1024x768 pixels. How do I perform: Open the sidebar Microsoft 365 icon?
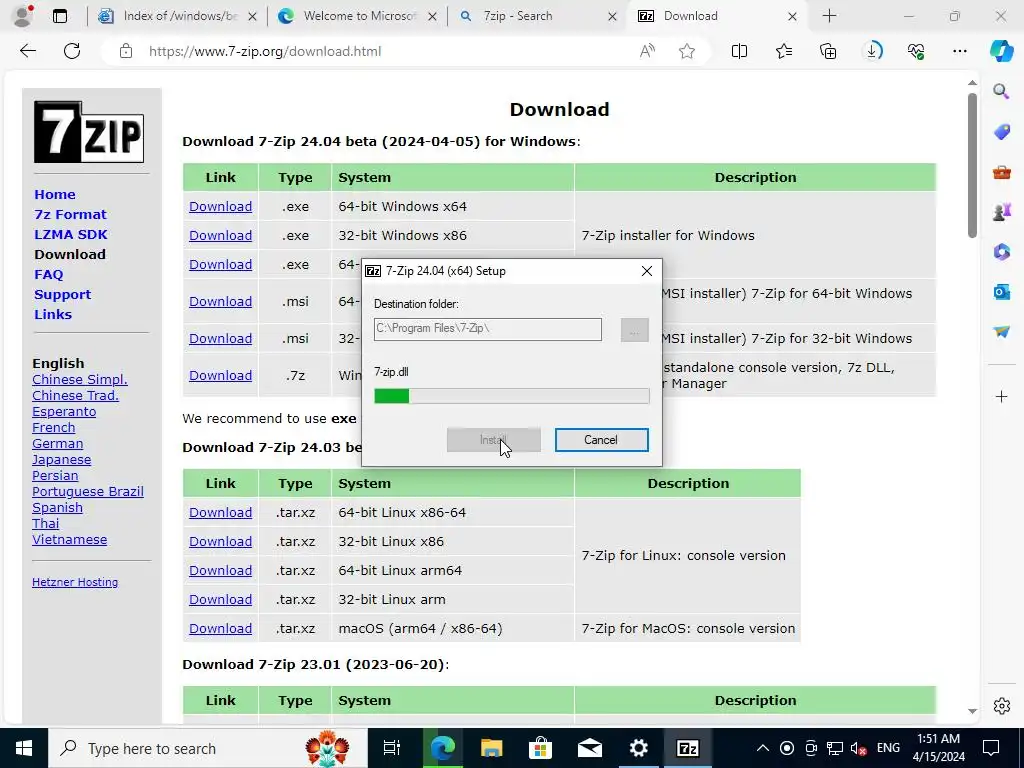point(1001,252)
